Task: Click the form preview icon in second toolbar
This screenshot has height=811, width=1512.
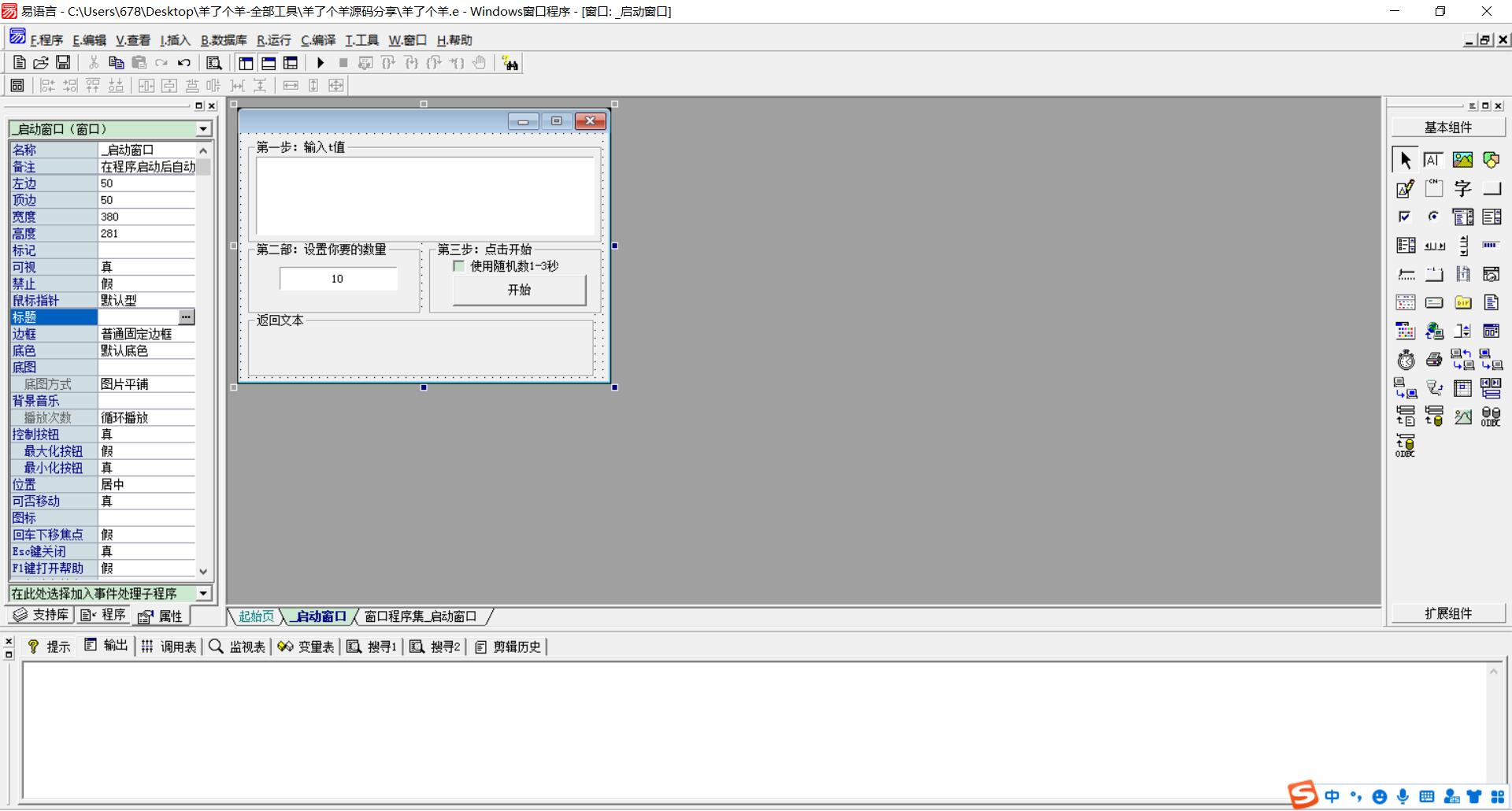Action: (x=17, y=85)
